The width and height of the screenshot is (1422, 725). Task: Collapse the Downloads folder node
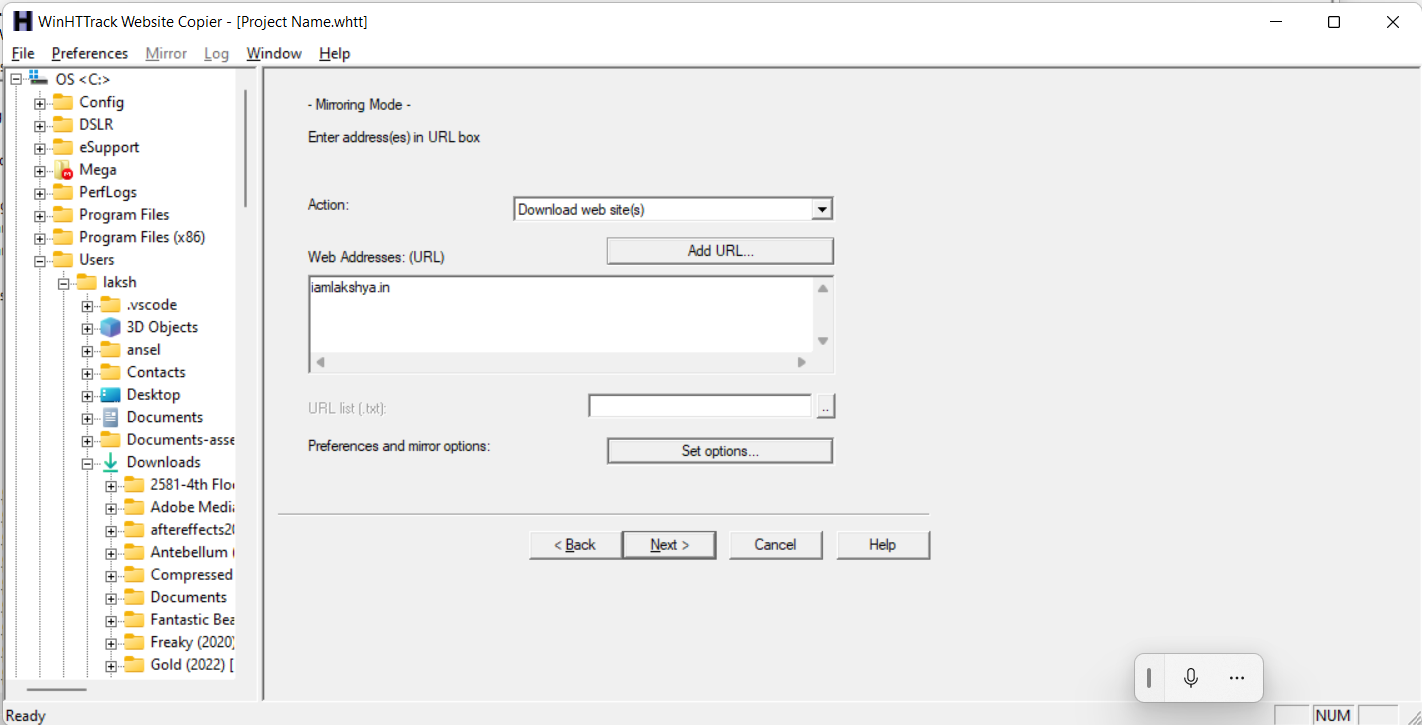(x=87, y=463)
